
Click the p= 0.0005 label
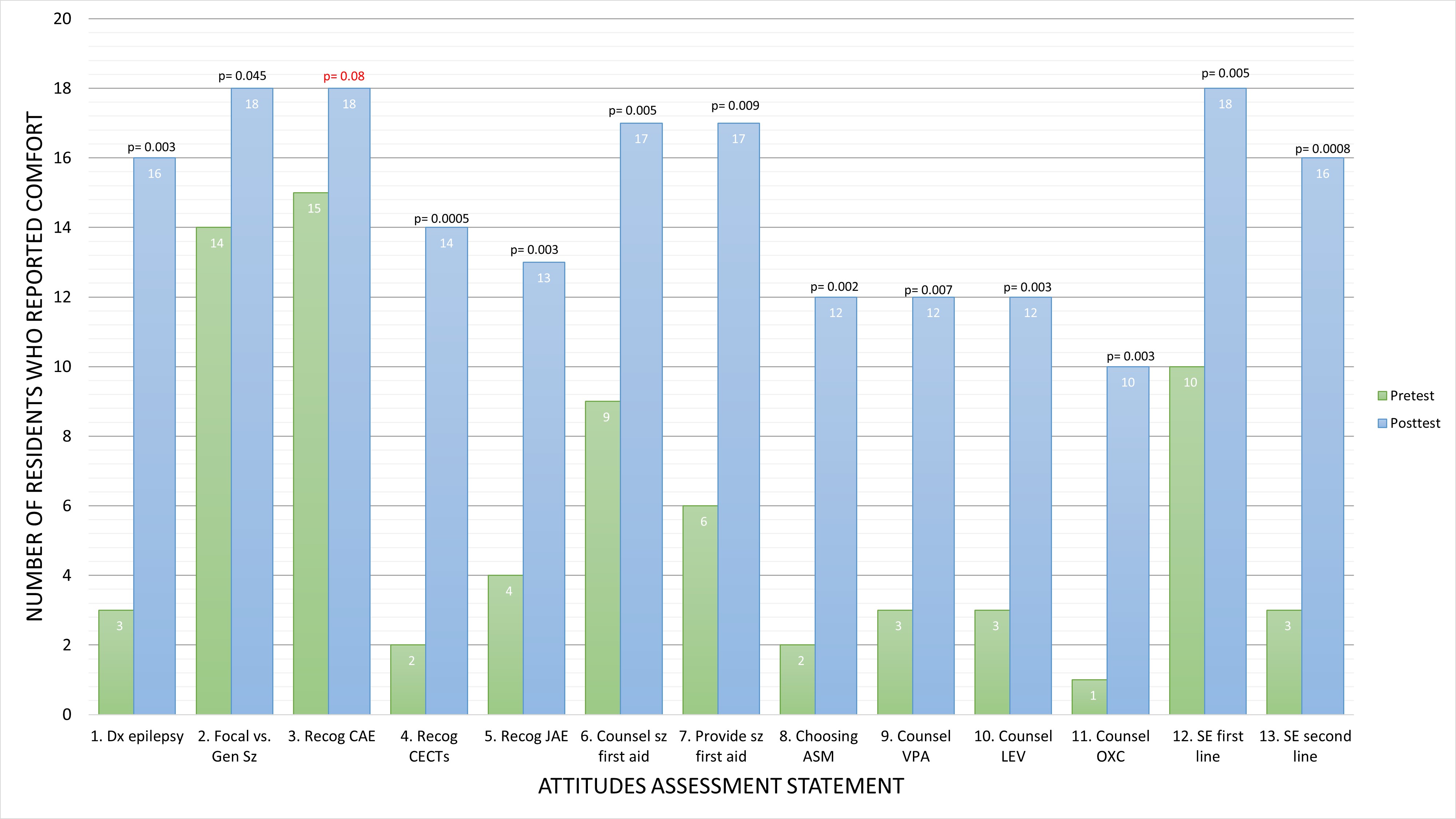(x=442, y=219)
